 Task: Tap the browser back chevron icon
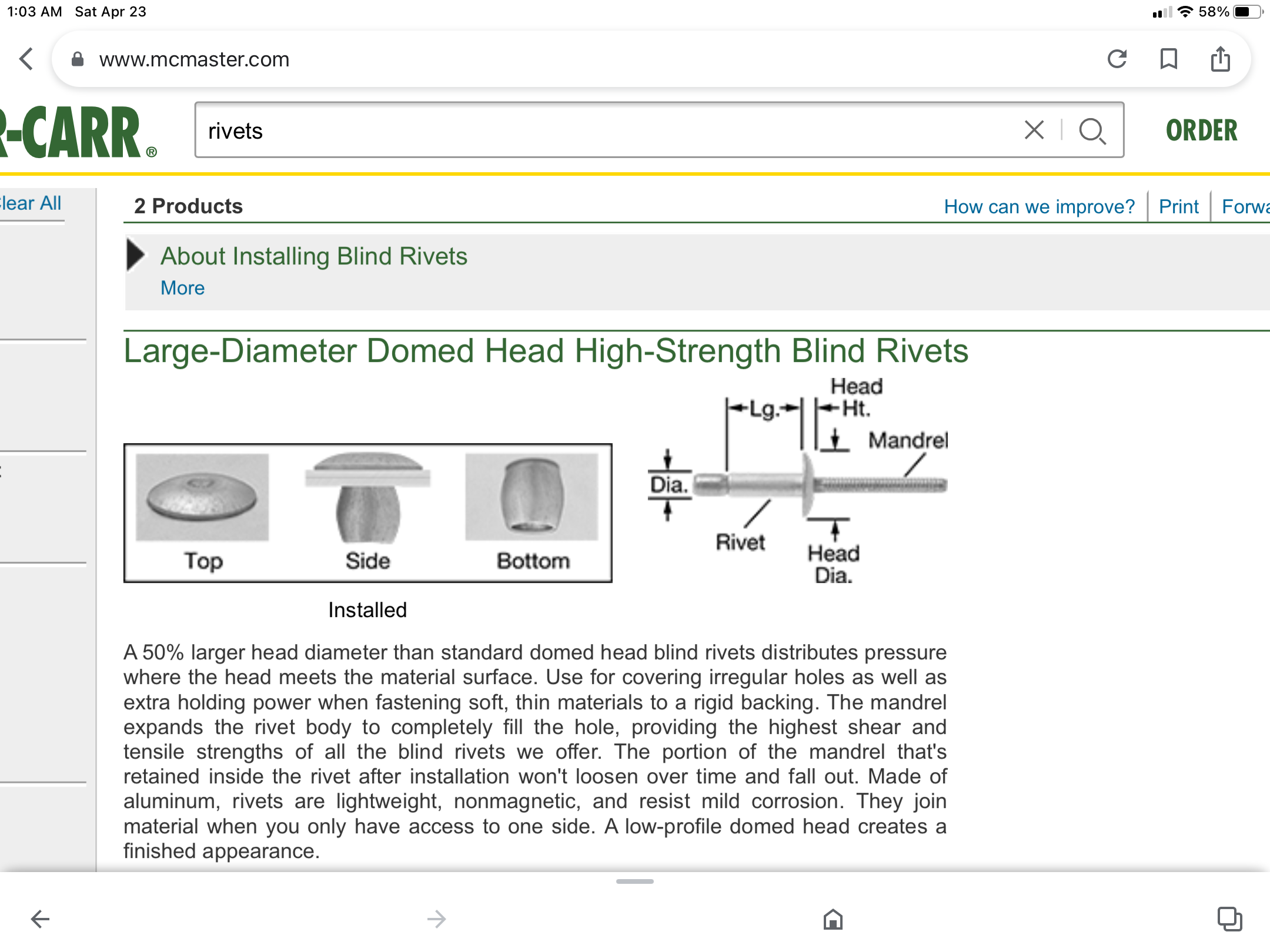(26, 59)
